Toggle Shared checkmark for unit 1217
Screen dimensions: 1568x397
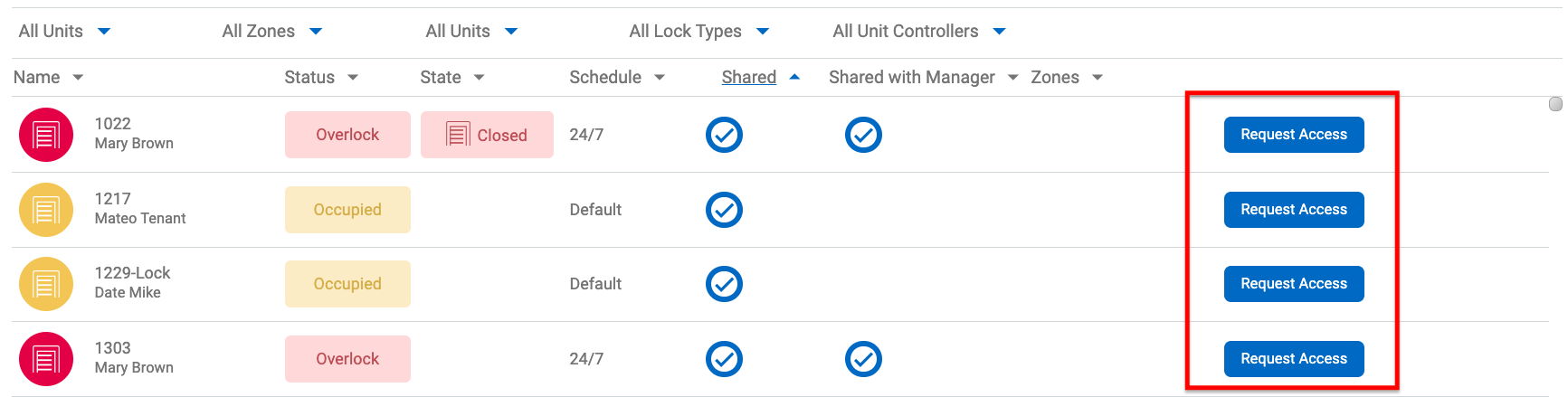point(724,210)
